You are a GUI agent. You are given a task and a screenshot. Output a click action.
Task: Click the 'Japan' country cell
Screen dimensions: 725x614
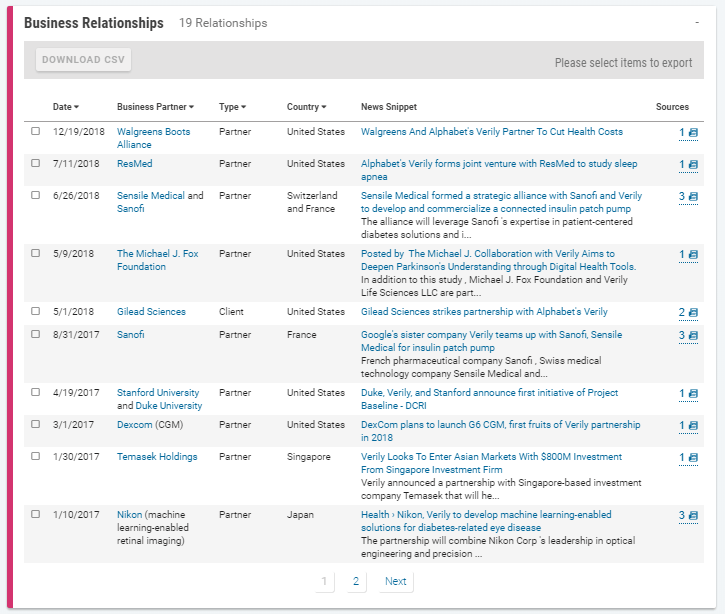click(300, 515)
